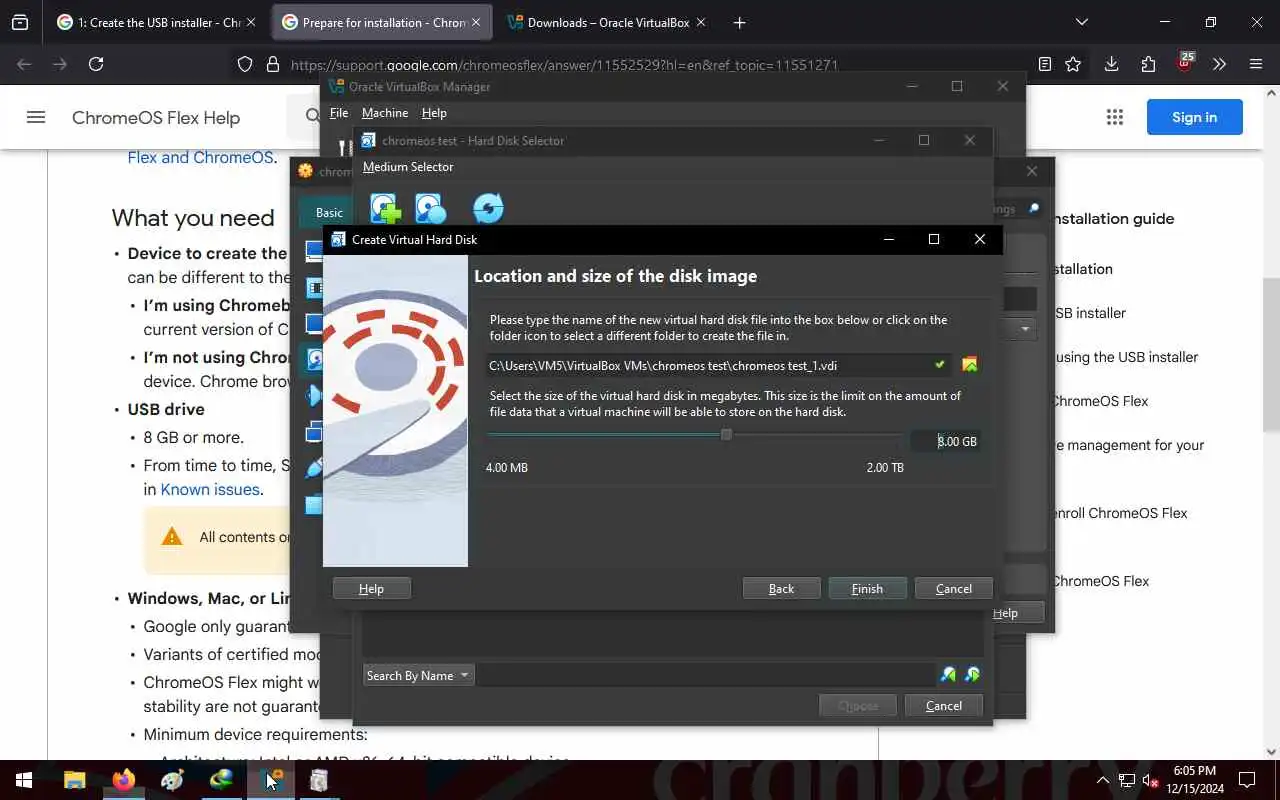Open the Help menu in VirtualBox Manager
The image size is (1280, 800).
[x=434, y=113]
